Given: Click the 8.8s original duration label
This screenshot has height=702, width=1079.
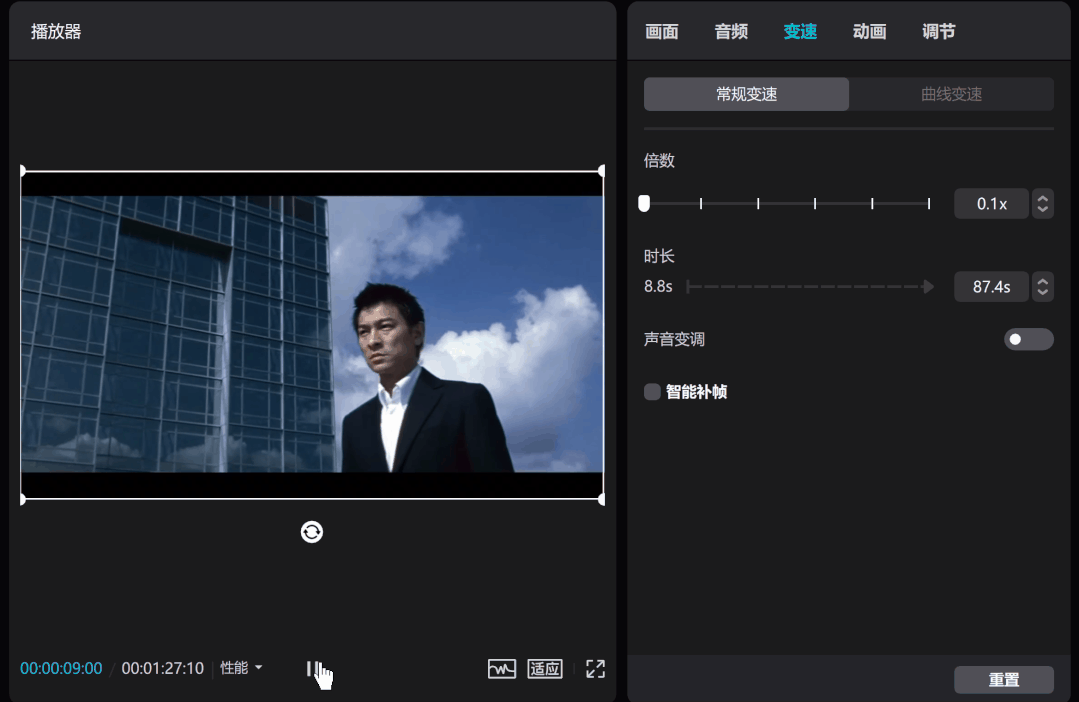Looking at the screenshot, I should (x=658, y=286).
